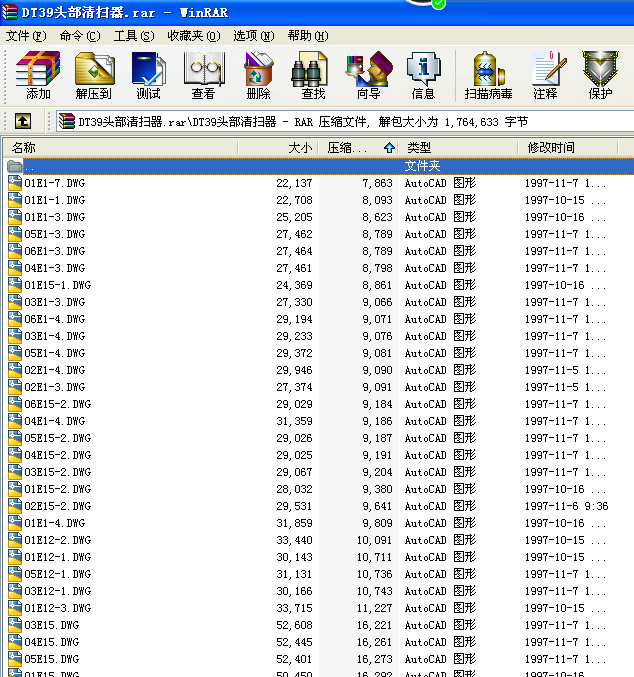Select the 01E15-1.DWG file icon
The height and width of the screenshot is (677, 634).
[x=15, y=285]
